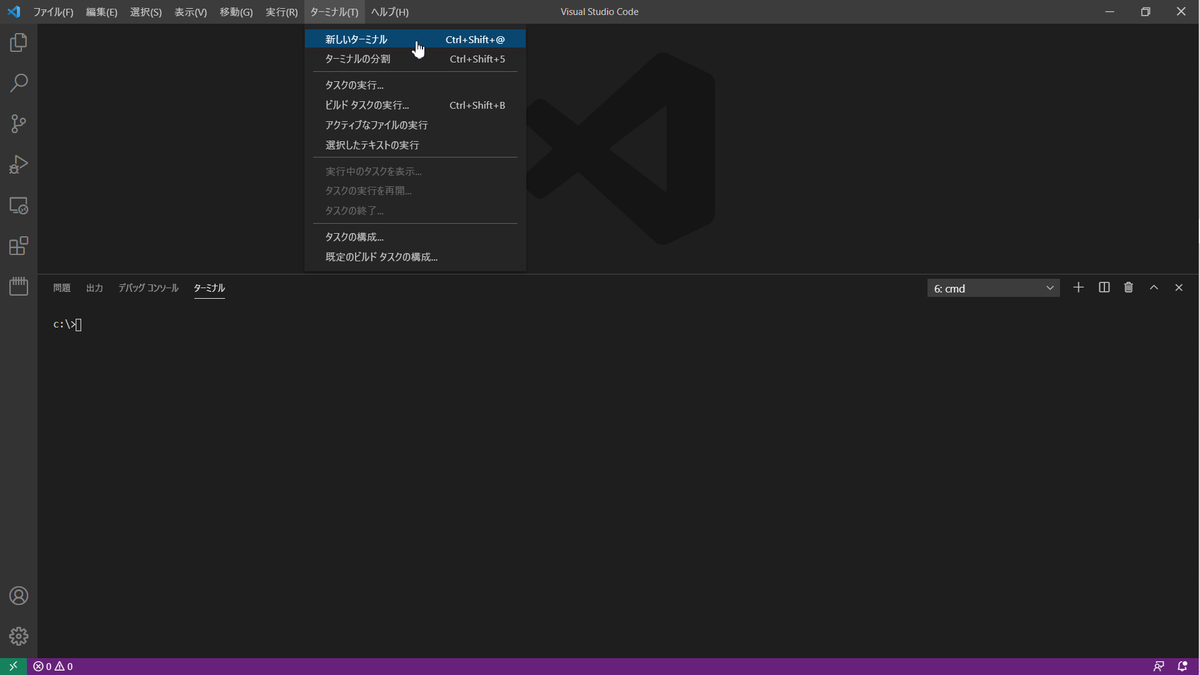Select ターミナルの分割 menu entry
The width and height of the screenshot is (1200, 675).
[x=415, y=59]
